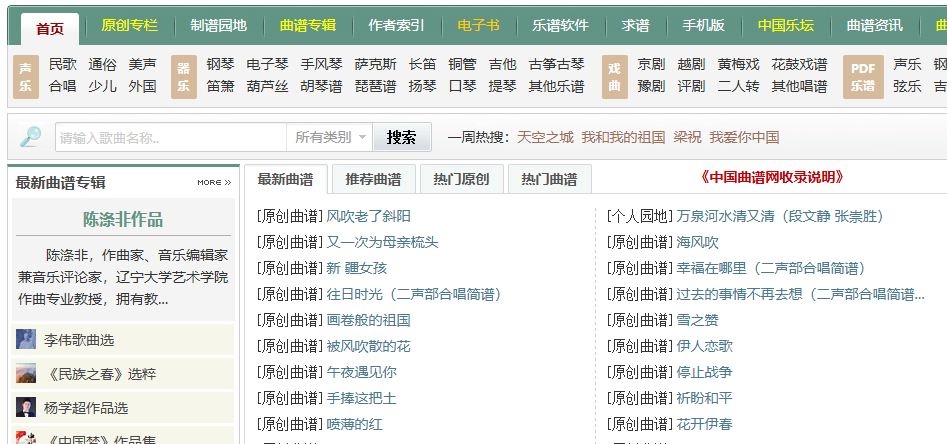Open 作者索引 in the navigation bar

396,25
